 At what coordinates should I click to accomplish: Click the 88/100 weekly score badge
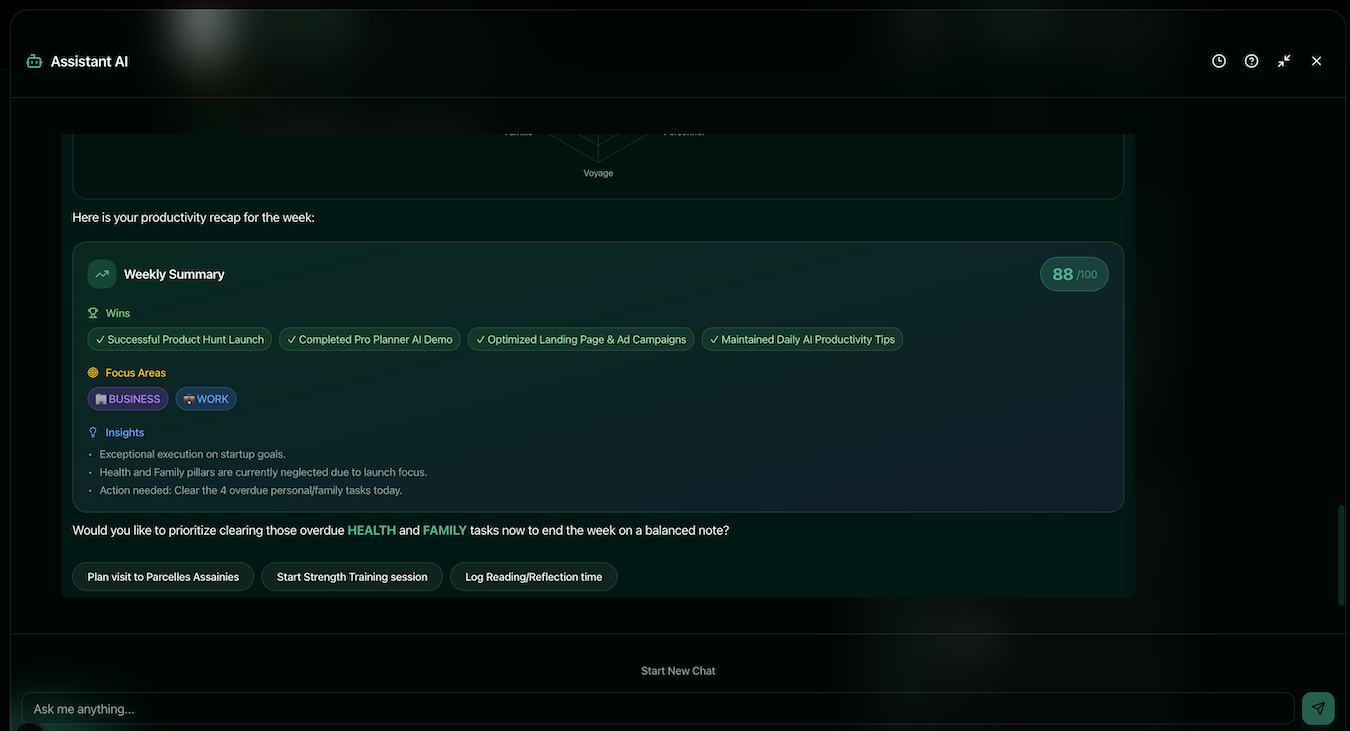(x=1073, y=273)
